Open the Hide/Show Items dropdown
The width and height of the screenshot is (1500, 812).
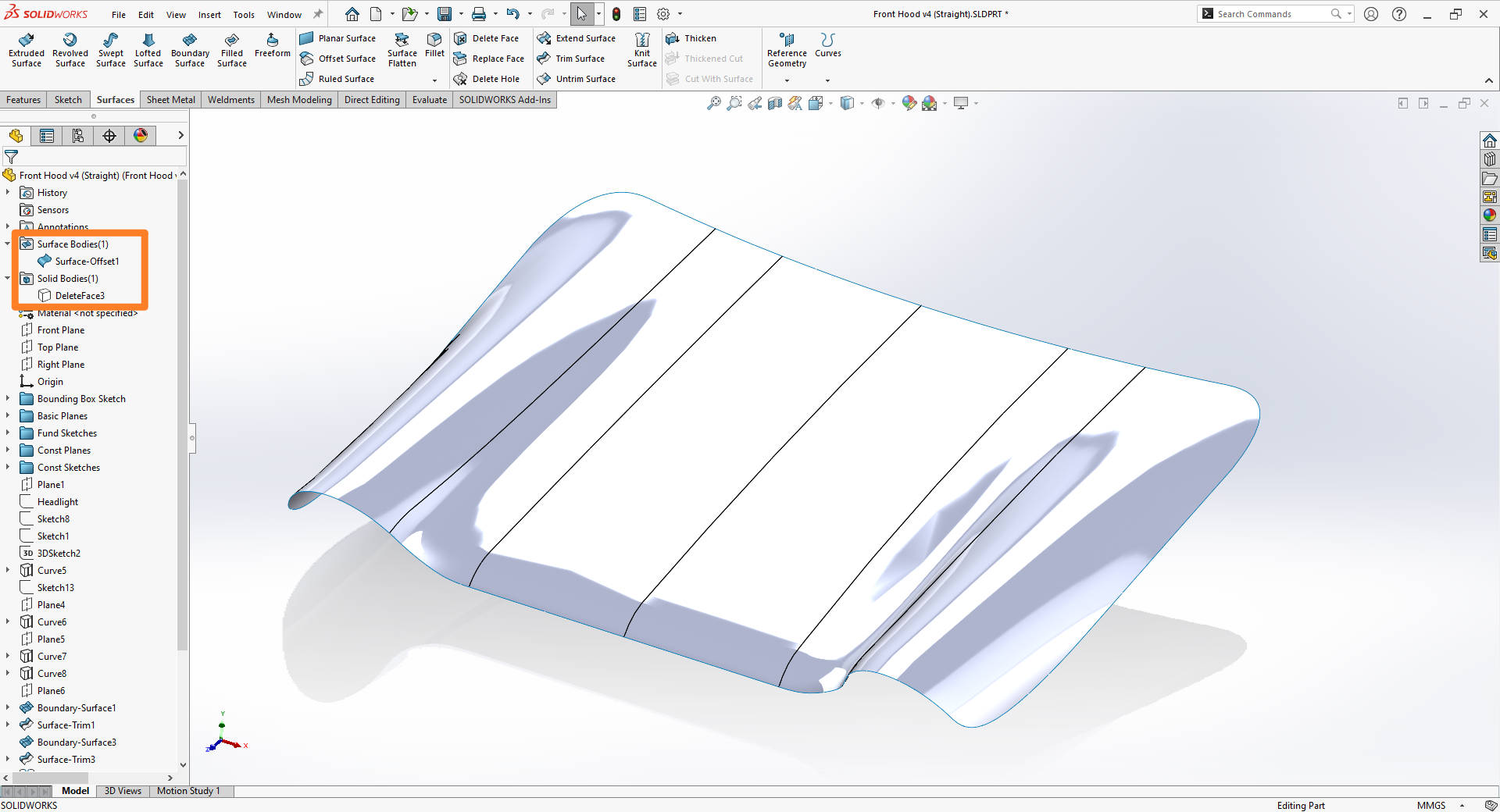[893, 103]
